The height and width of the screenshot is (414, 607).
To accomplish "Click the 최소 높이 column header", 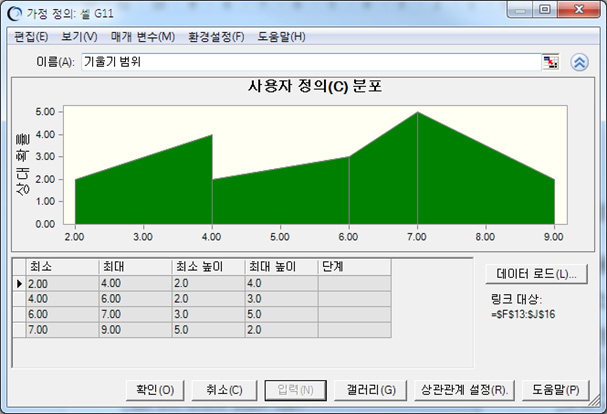I will (208, 267).
